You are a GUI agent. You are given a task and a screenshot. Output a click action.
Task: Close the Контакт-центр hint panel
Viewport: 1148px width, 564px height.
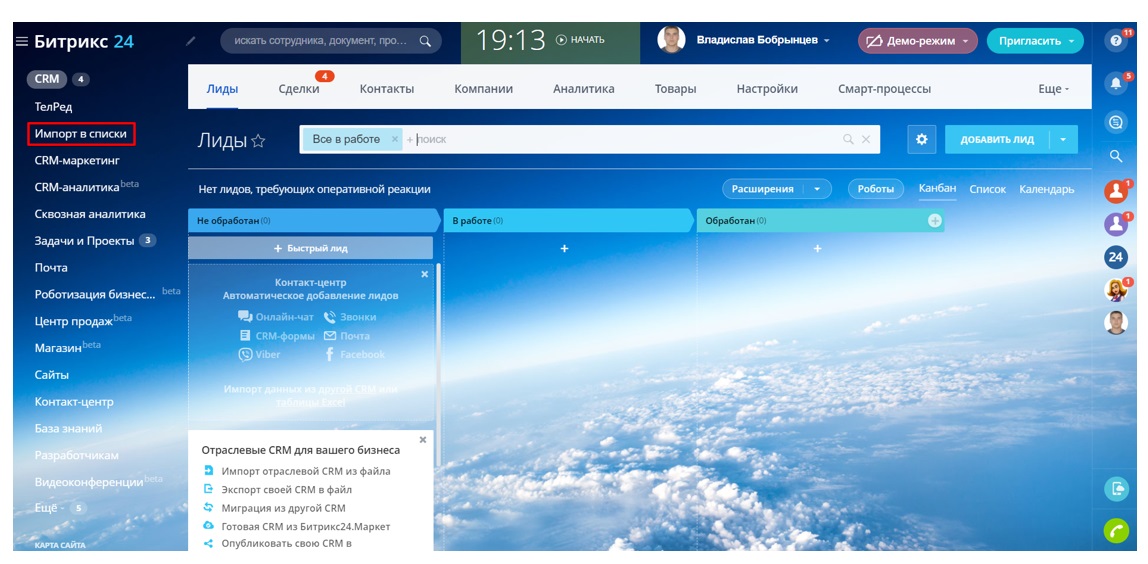tap(425, 274)
